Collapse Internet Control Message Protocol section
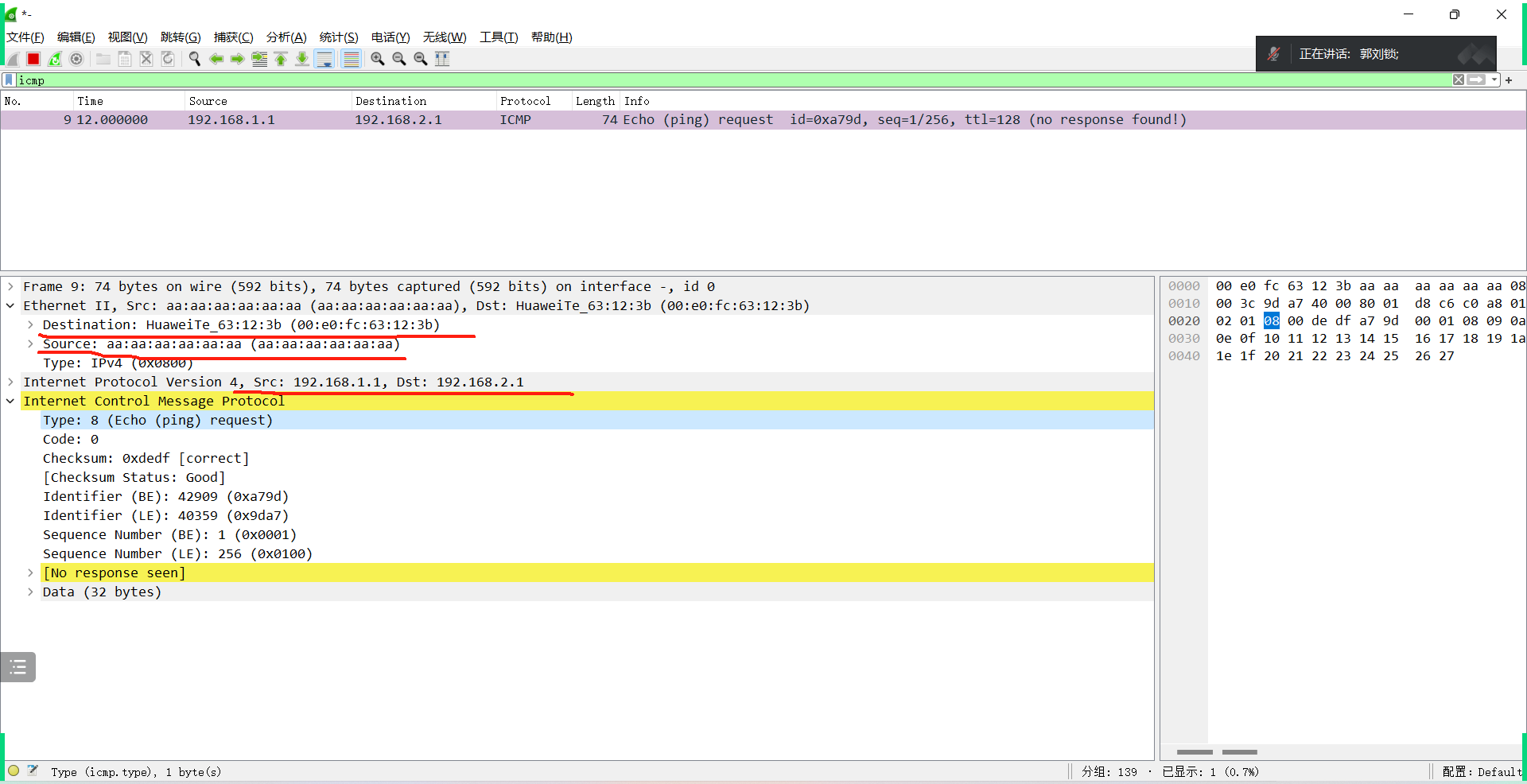Screen dimensions: 1527x784 pos(10,401)
